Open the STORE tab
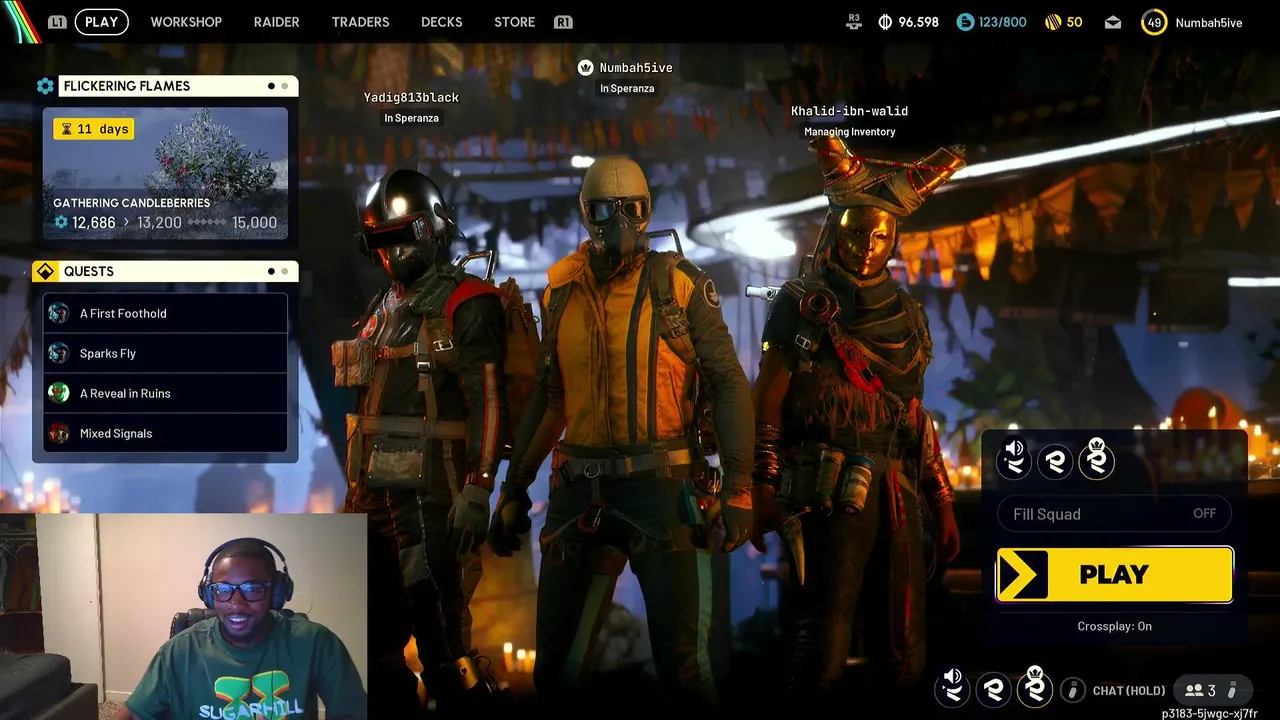The height and width of the screenshot is (720, 1280). (x=514, y=22)
